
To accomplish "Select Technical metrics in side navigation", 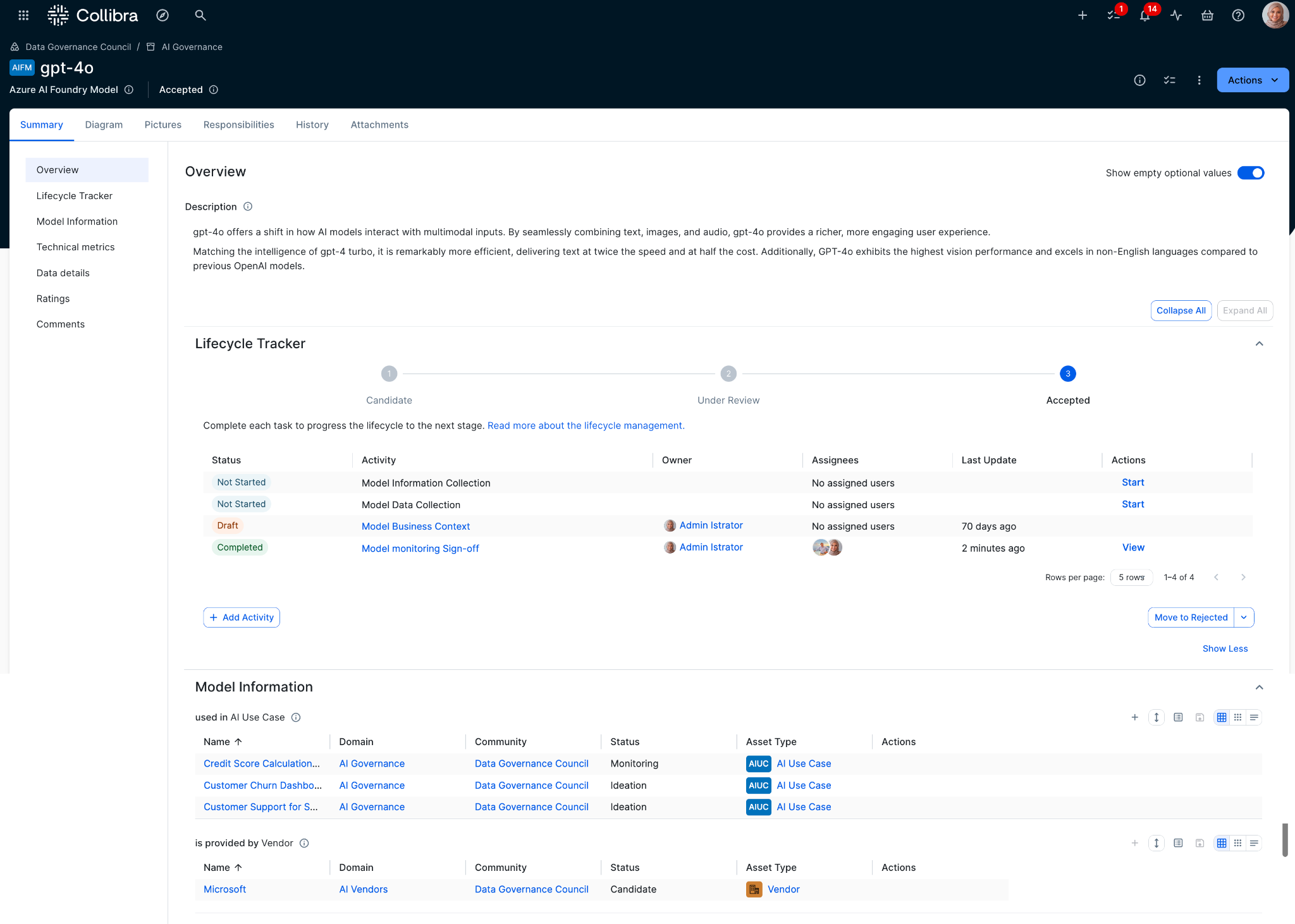I will tap(75, 247).
